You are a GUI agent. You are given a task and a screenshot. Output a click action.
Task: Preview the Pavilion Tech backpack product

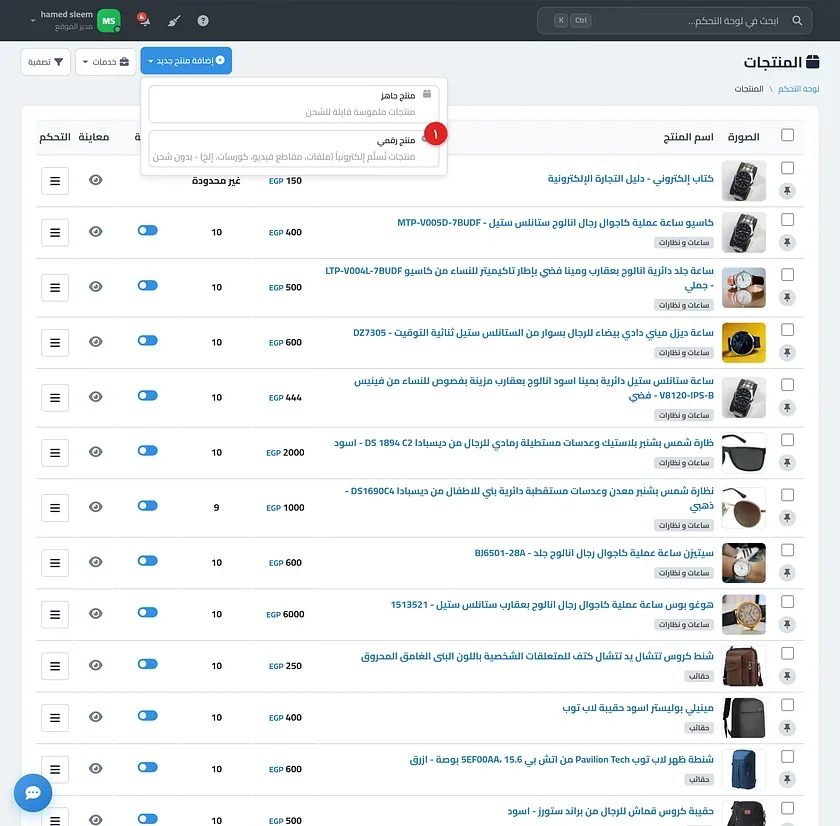coord(96,768)
